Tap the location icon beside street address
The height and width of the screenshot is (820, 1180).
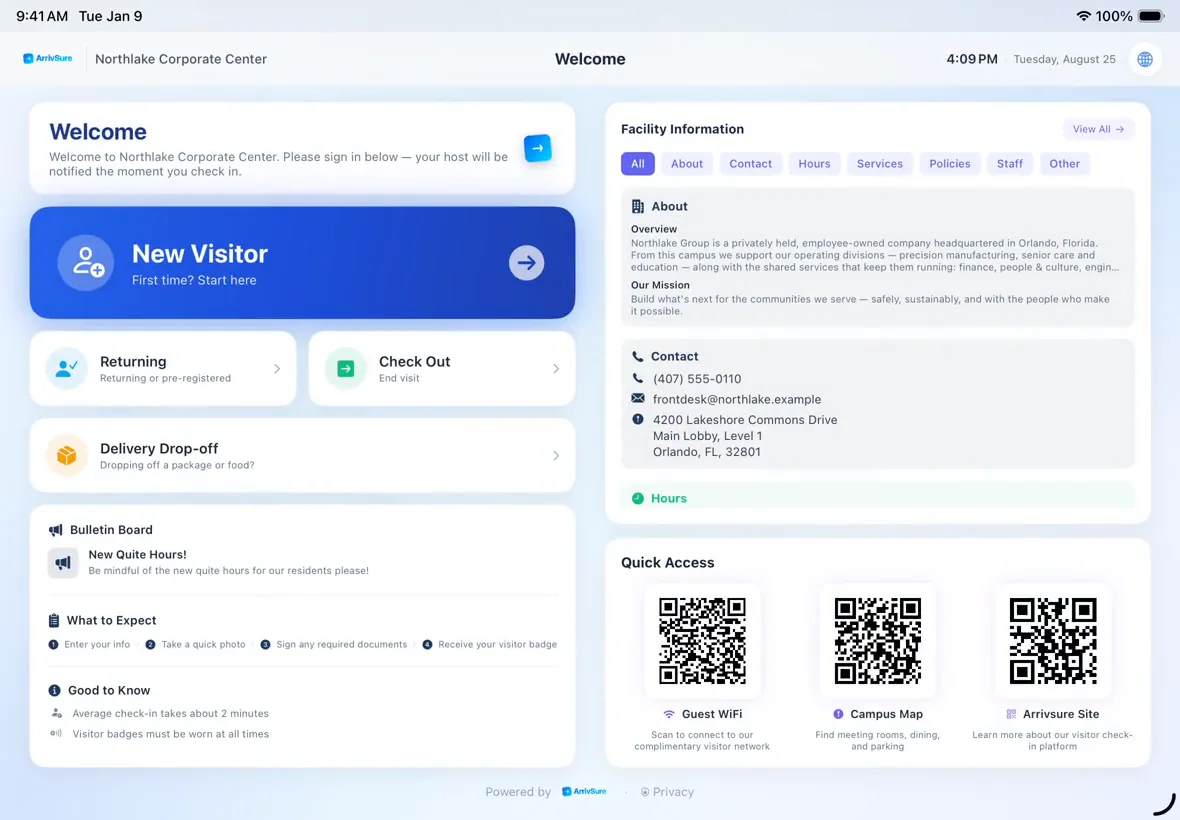637,419
